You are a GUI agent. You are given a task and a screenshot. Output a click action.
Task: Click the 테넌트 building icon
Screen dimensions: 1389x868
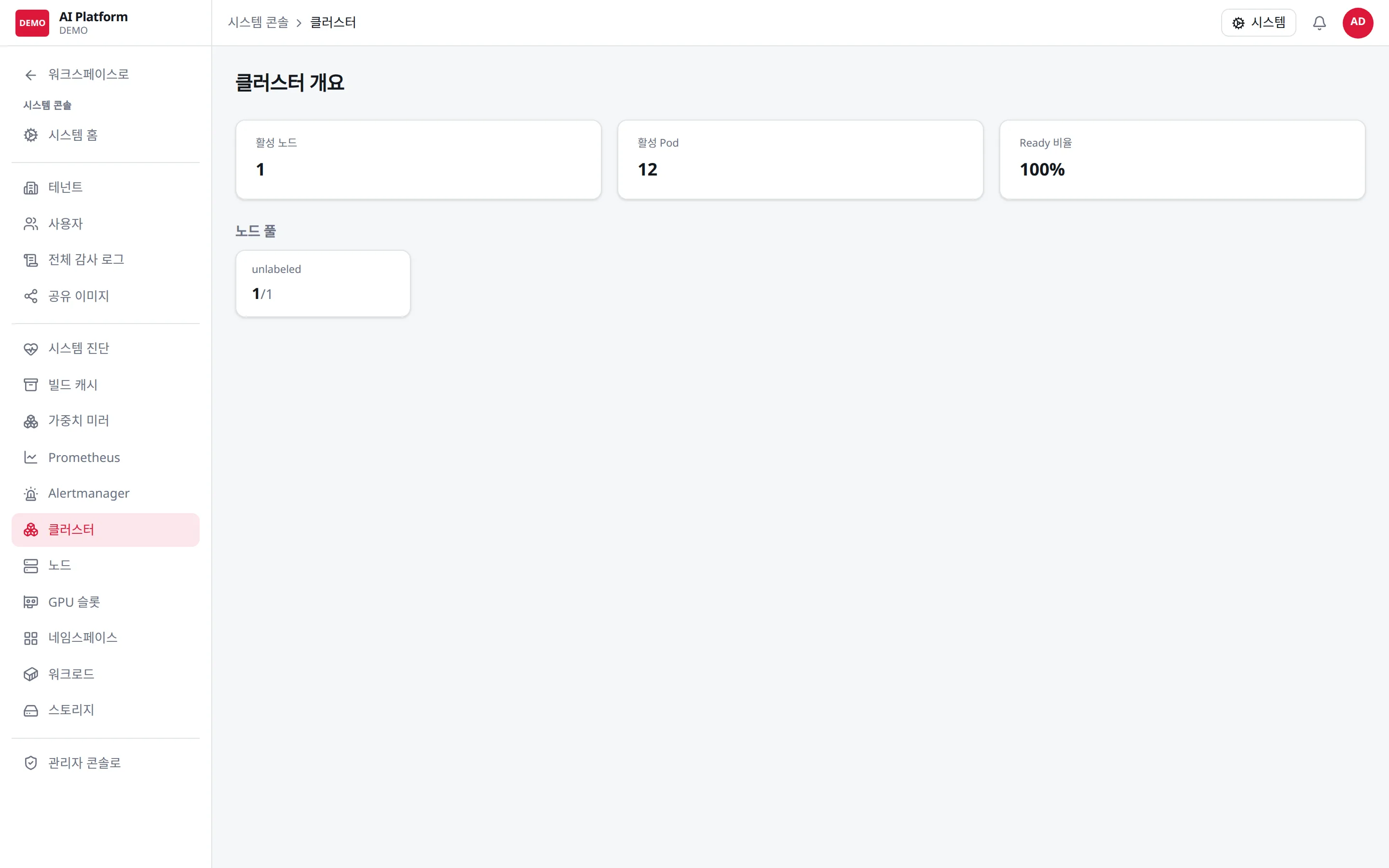pos(31,188)
